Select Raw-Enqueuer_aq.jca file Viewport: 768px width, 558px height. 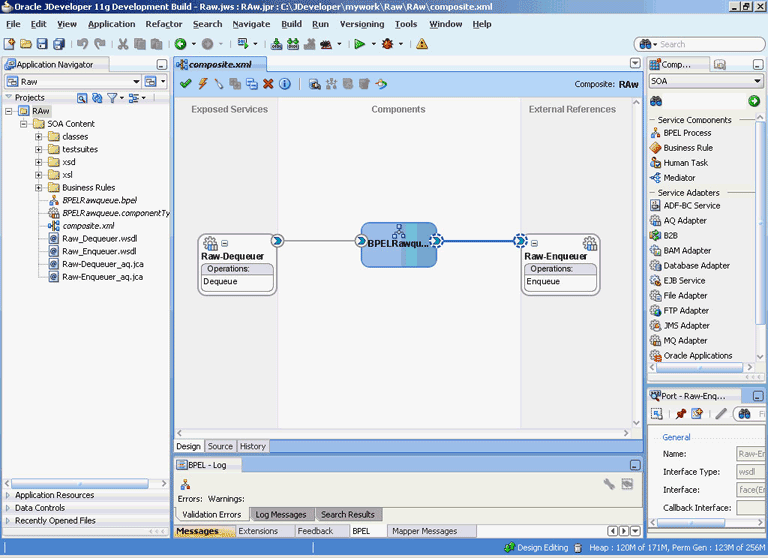point(102,277)
